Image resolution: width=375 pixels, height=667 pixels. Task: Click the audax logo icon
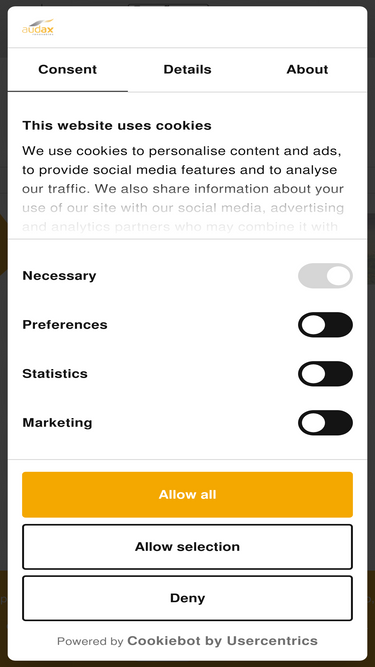click(38, 27)
